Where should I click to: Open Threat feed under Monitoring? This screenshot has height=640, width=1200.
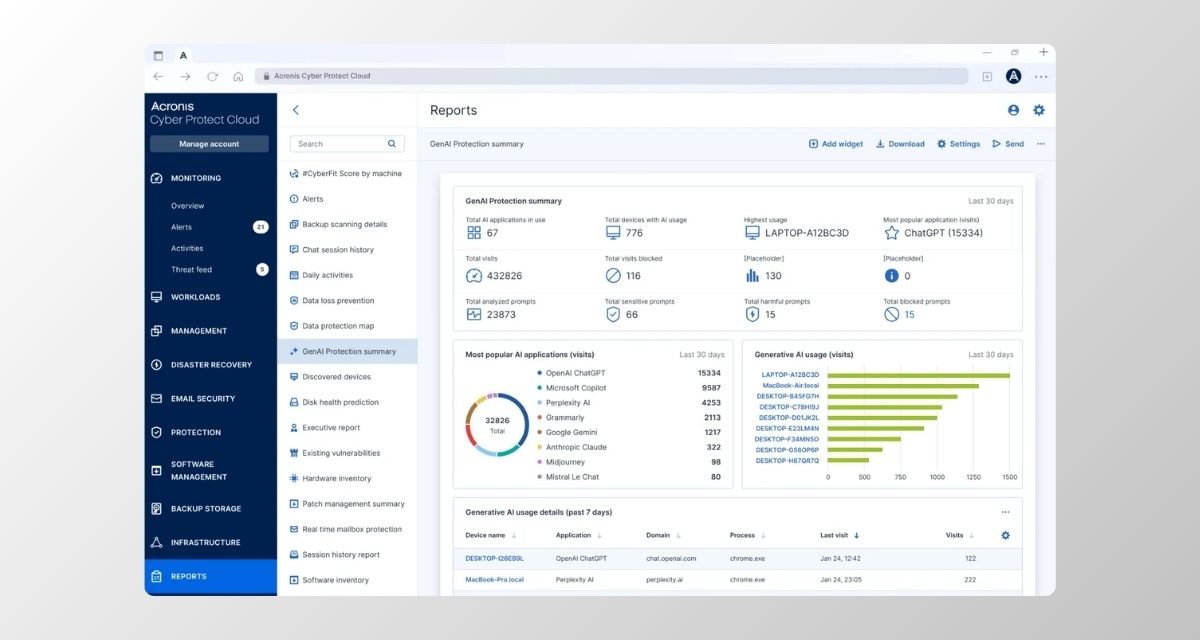(x=191, y=269)
